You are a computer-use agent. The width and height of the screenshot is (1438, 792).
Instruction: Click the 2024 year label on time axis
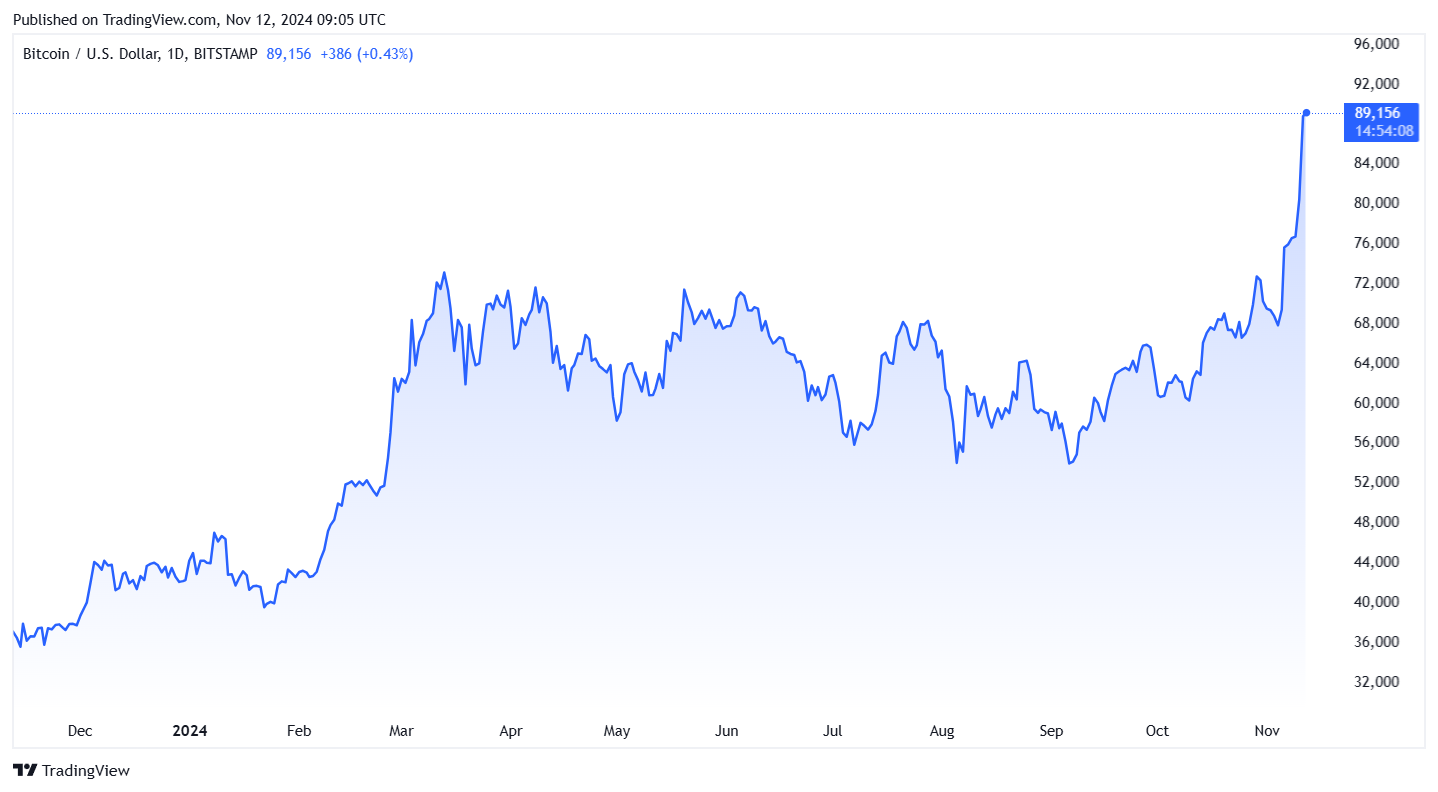click(x=189, y=731)
